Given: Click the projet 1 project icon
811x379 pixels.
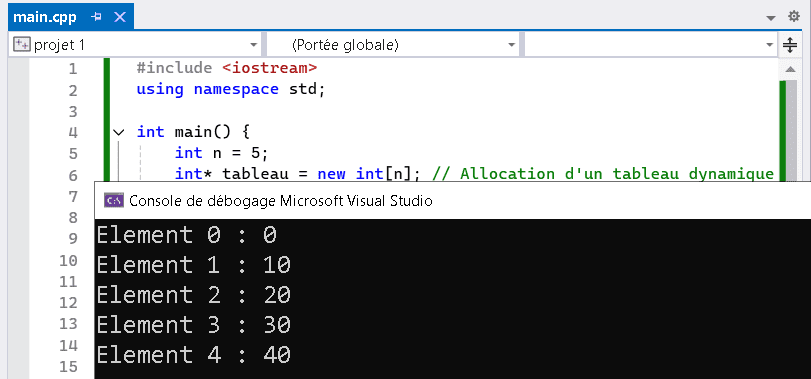Looking at the screenshot, I should 21,45.
